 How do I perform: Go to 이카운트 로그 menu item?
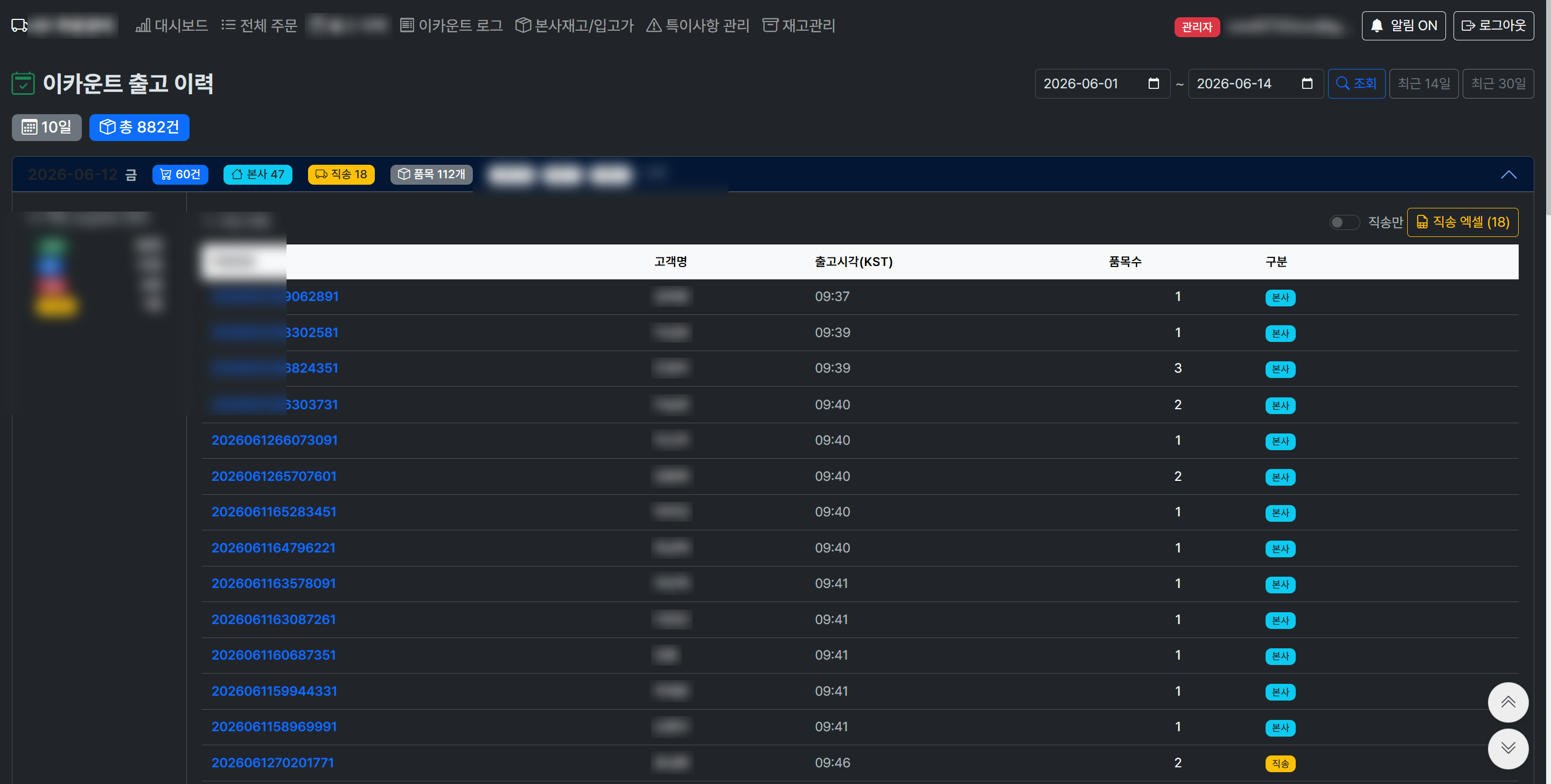tap(451, 25)
